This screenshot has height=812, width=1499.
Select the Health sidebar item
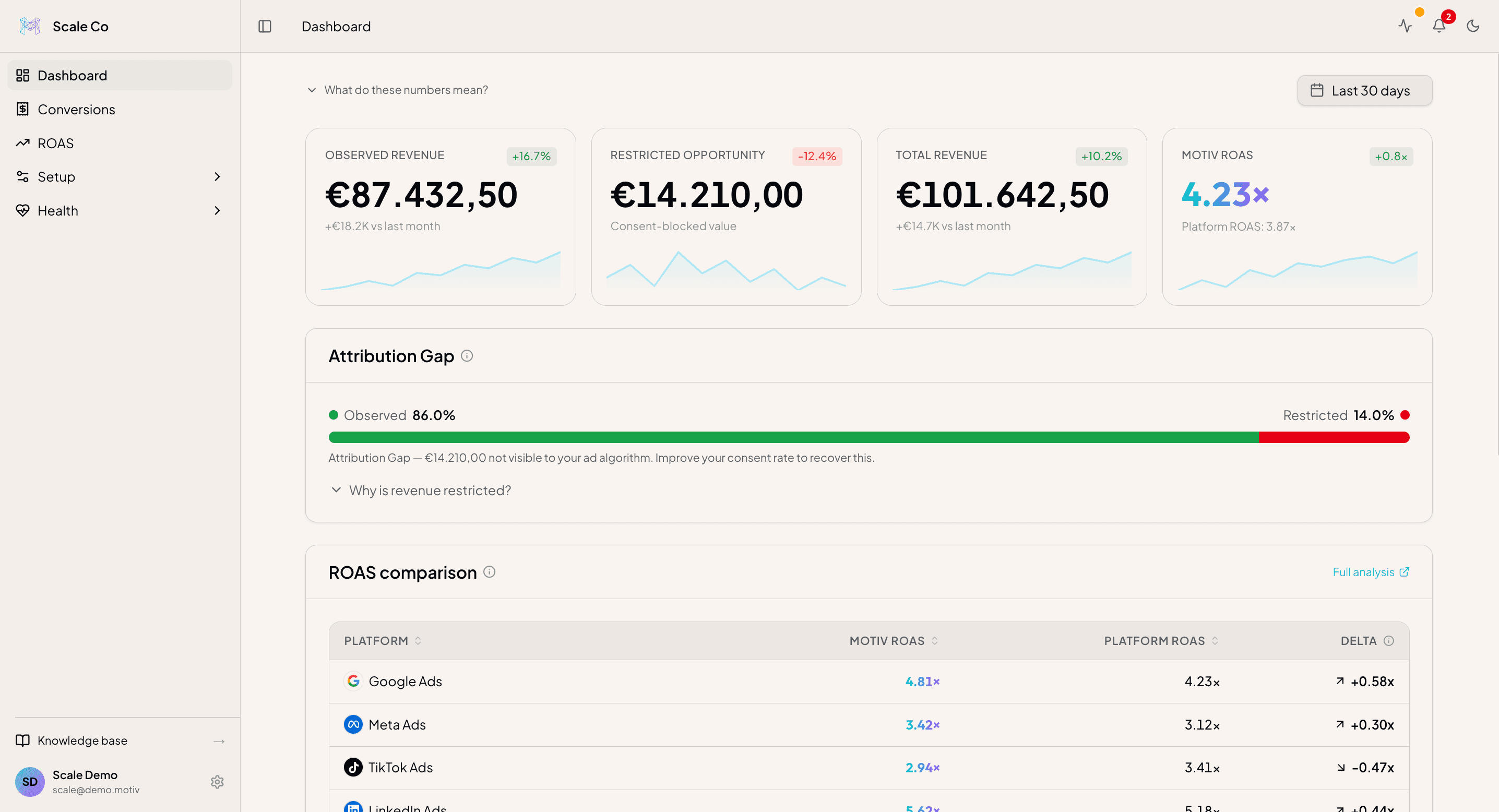click(x=120, y=210)
